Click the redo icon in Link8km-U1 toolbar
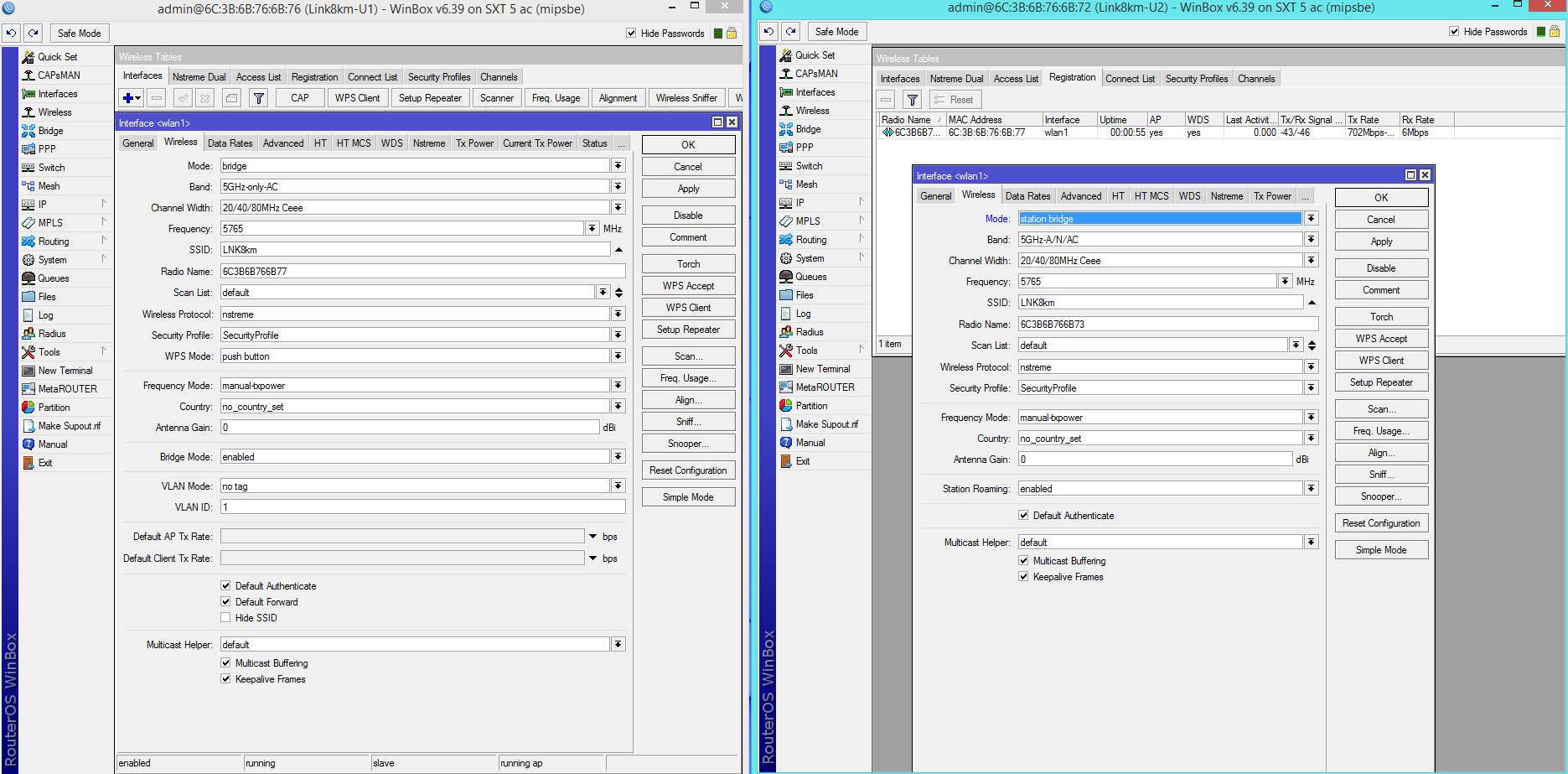 click(33, 34)
